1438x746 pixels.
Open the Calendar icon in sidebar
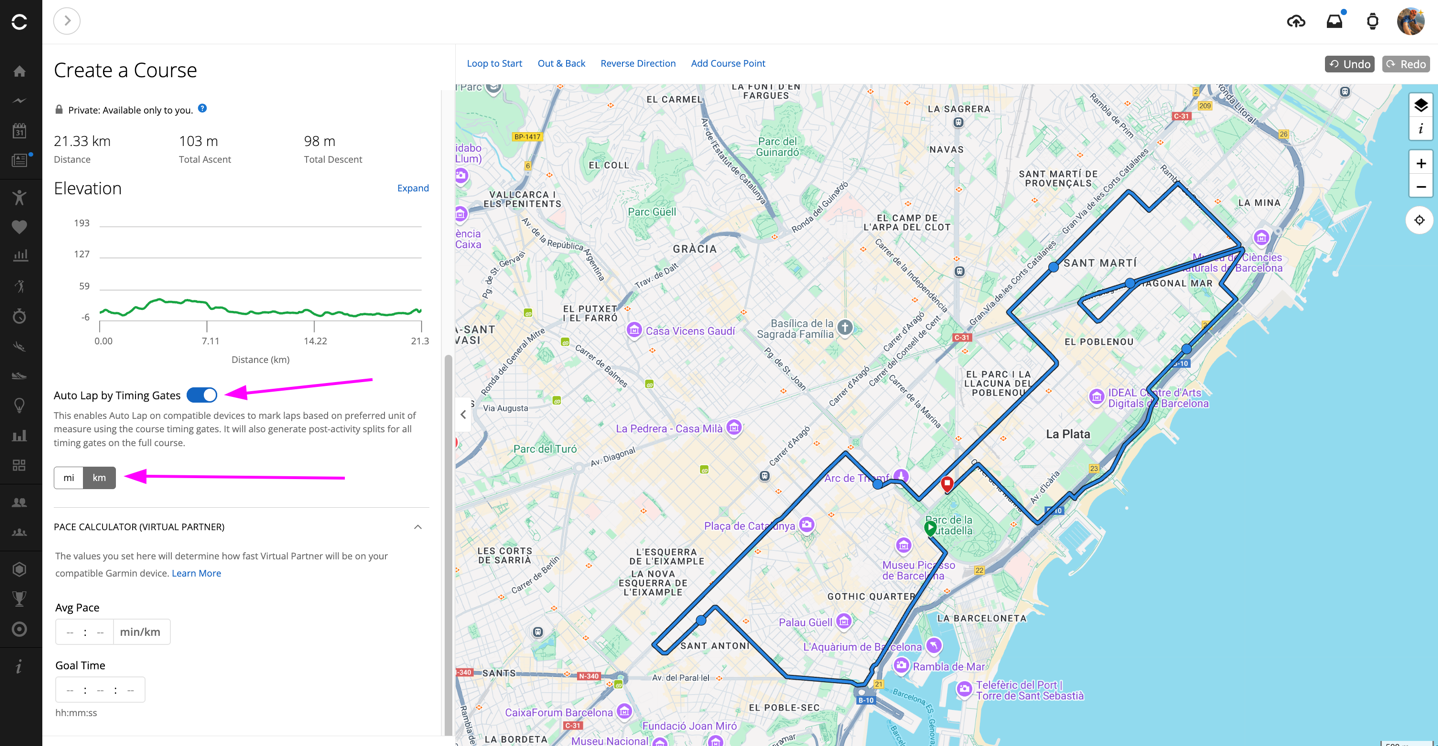point(20,131)
